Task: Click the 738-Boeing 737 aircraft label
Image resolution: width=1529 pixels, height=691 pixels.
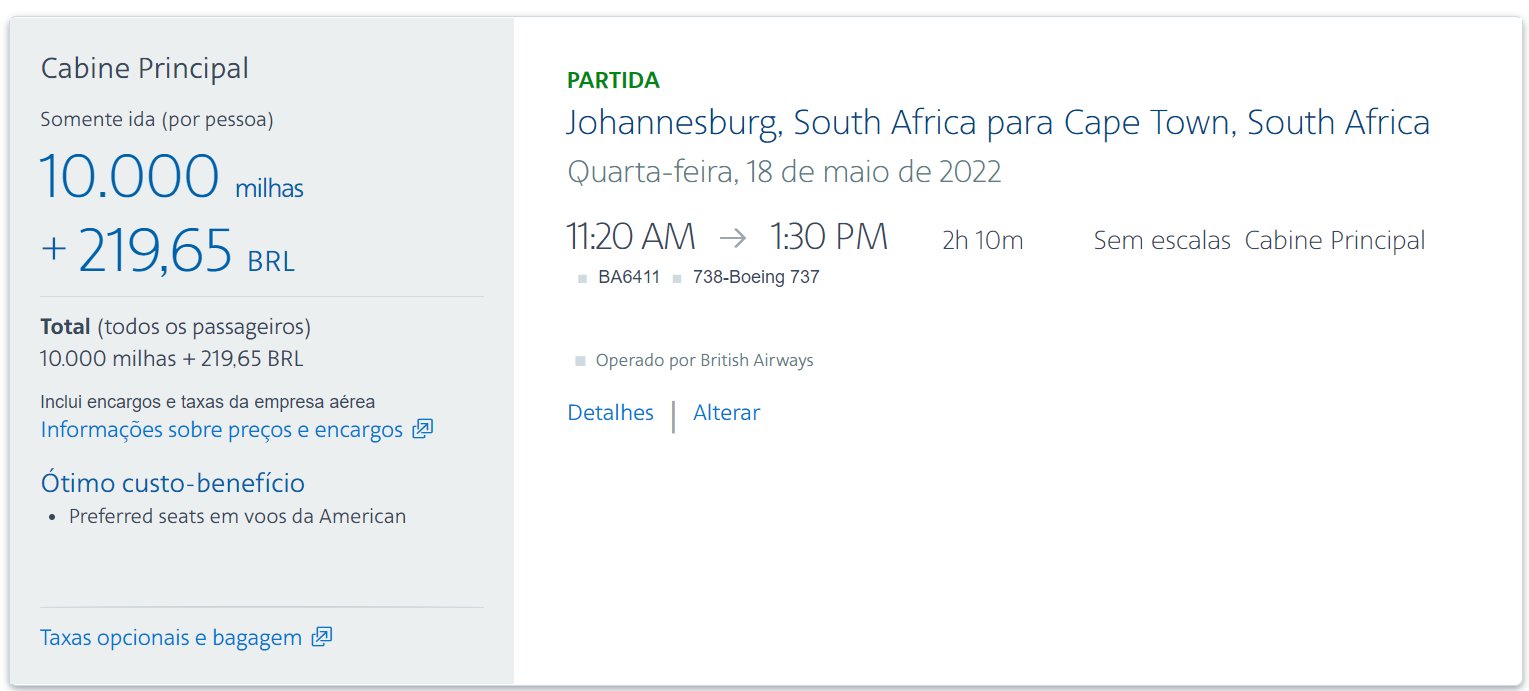Action: click(756, 278)
